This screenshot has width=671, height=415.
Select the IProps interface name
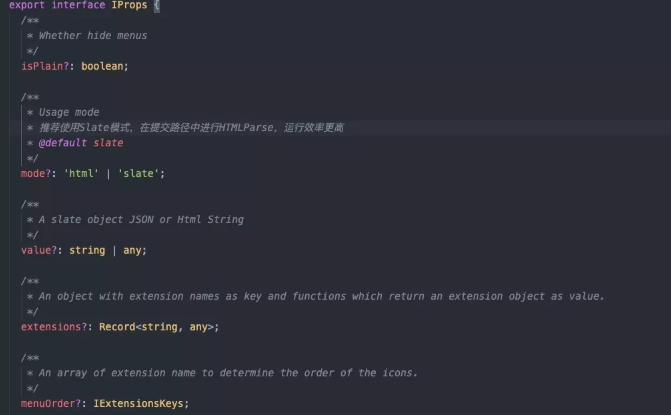coord(129,5)
